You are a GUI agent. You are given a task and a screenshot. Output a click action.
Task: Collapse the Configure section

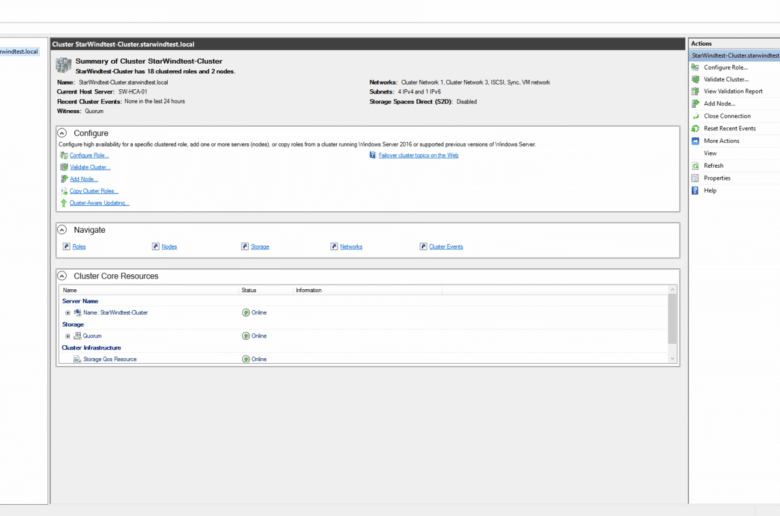point(62,133)
